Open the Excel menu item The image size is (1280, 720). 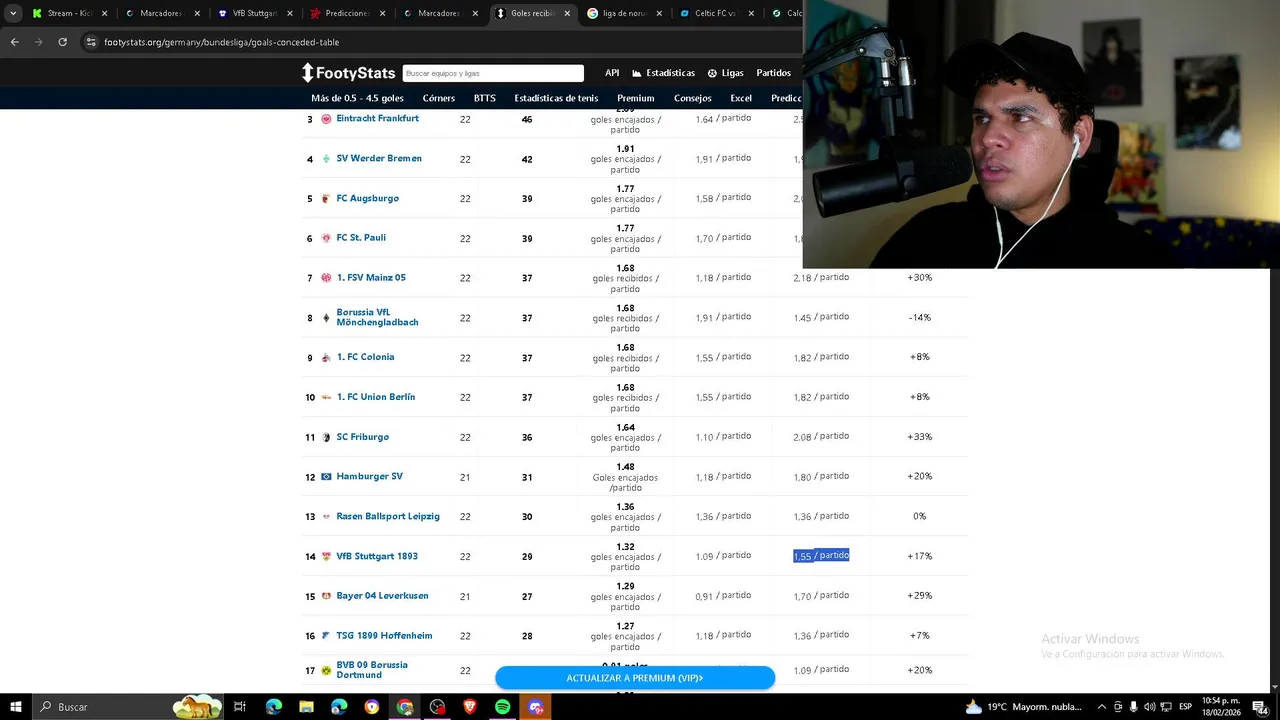click(x=741, y=98)
